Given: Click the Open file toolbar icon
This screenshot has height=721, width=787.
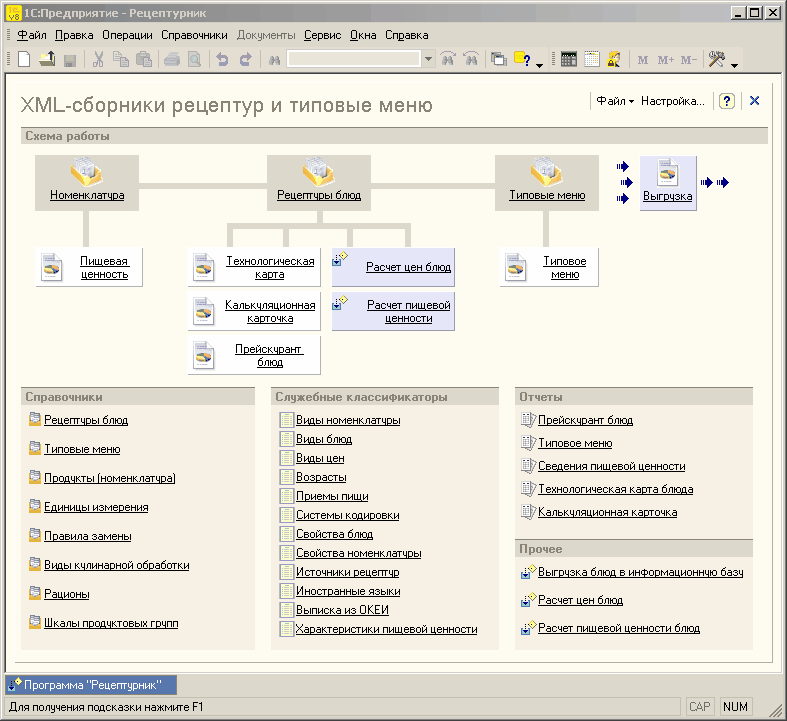Looking at the screenshot, I should [47, 59].
